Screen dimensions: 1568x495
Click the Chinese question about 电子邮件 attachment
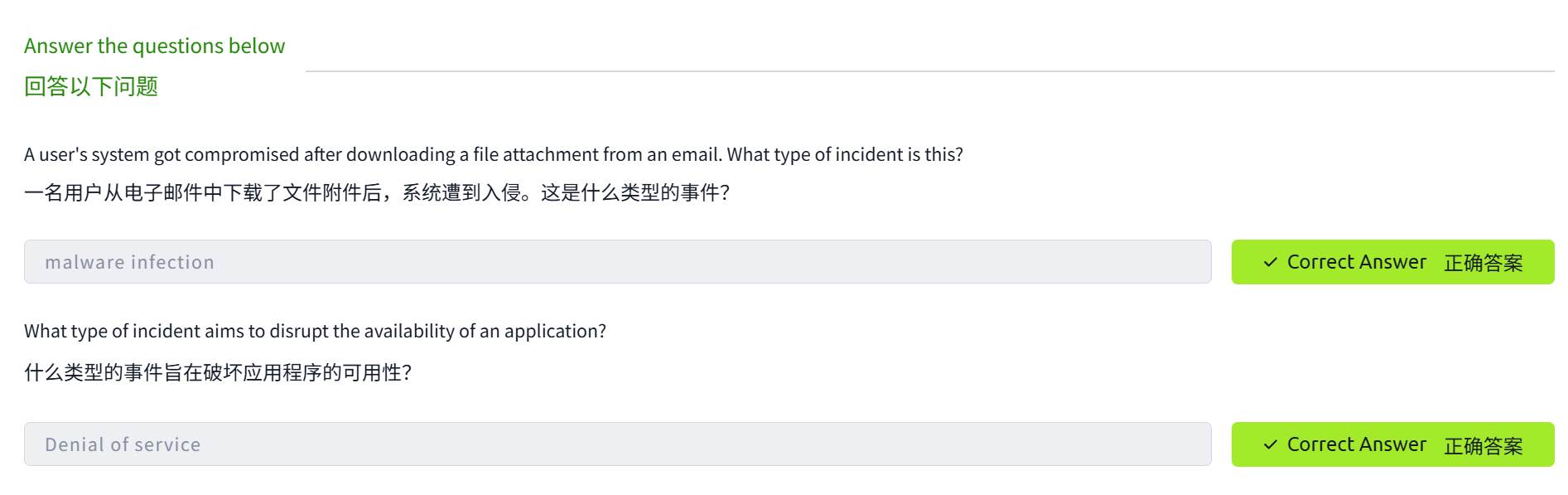(377, 193)
